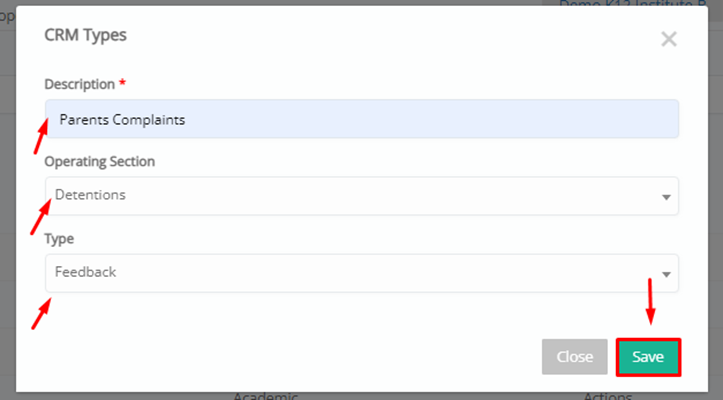Open the Type dropdown showing Feedback

click(x=362, y=273)
